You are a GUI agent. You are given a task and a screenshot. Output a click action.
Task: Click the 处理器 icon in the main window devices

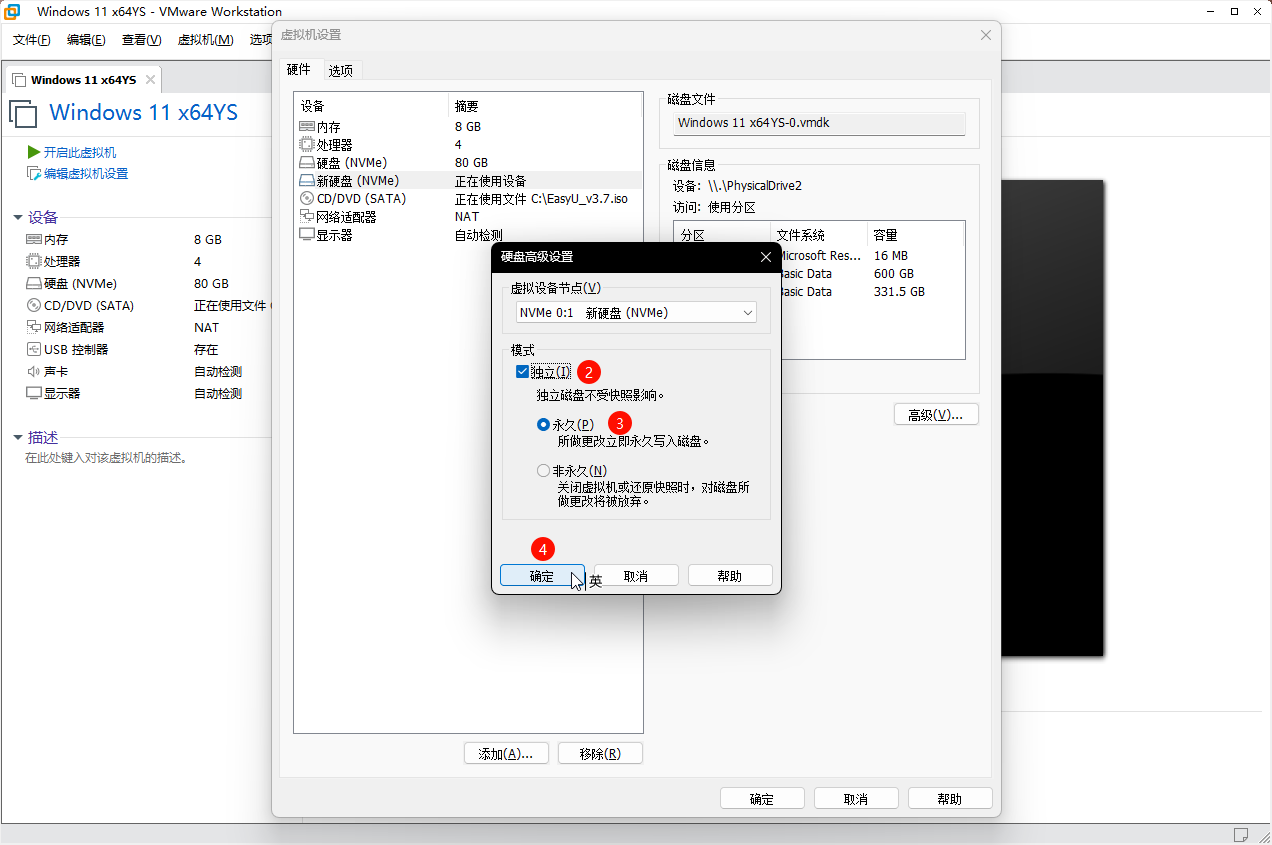(x=34, y=262)
